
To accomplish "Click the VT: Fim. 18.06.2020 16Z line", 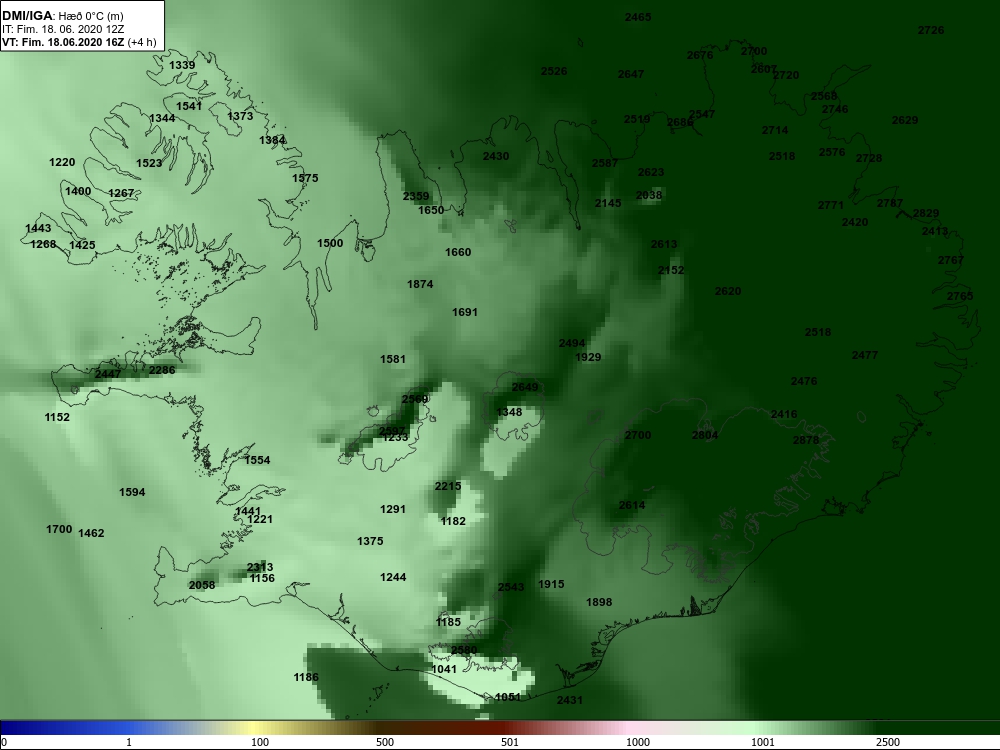I will (79, 42).
